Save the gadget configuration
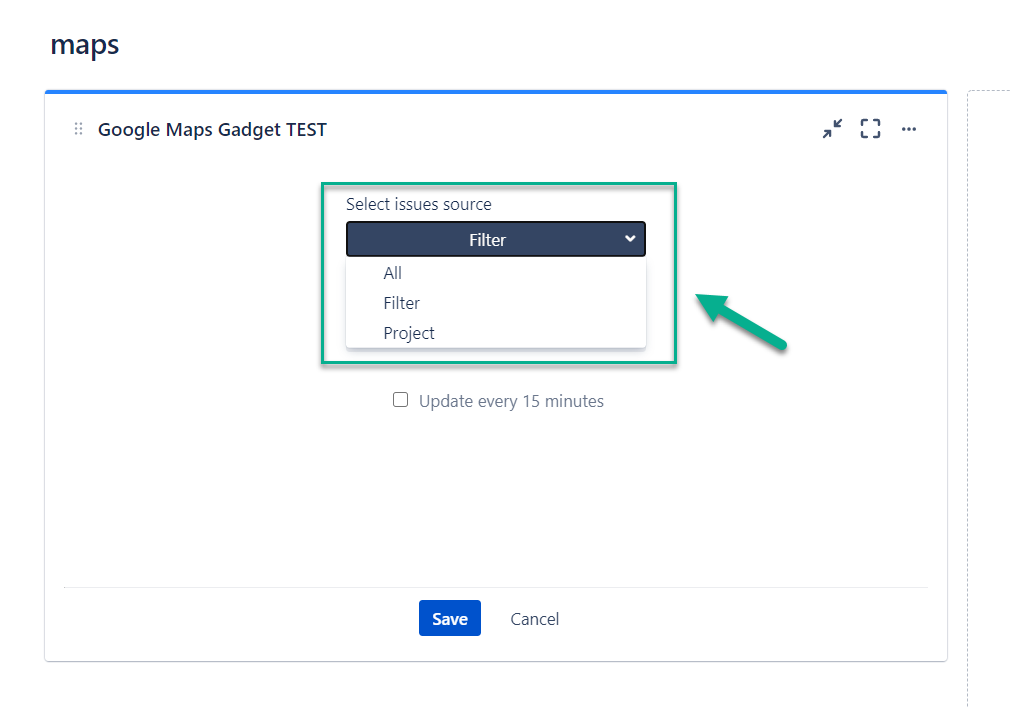Image resolution: width=1011 pixels, height=707 pixels. (x=450, y=619)
